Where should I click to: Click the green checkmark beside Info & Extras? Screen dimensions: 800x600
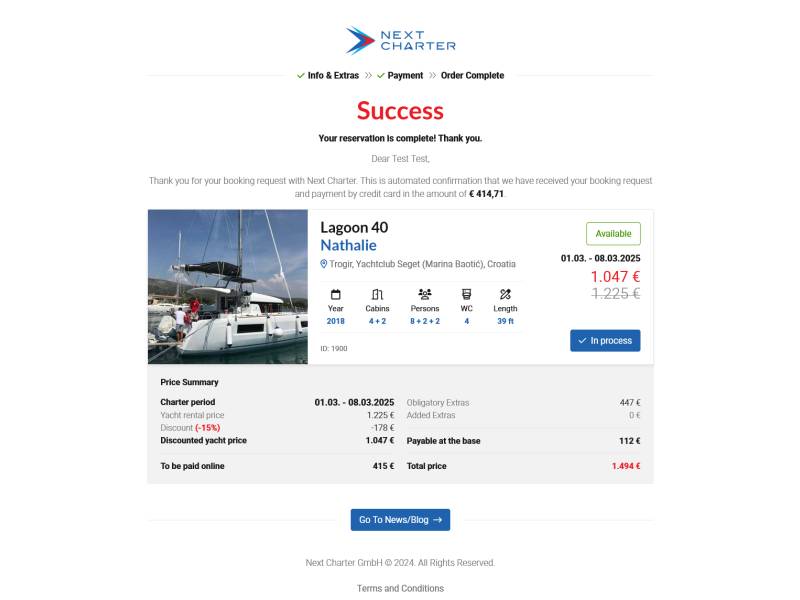[x=301, y=76]
